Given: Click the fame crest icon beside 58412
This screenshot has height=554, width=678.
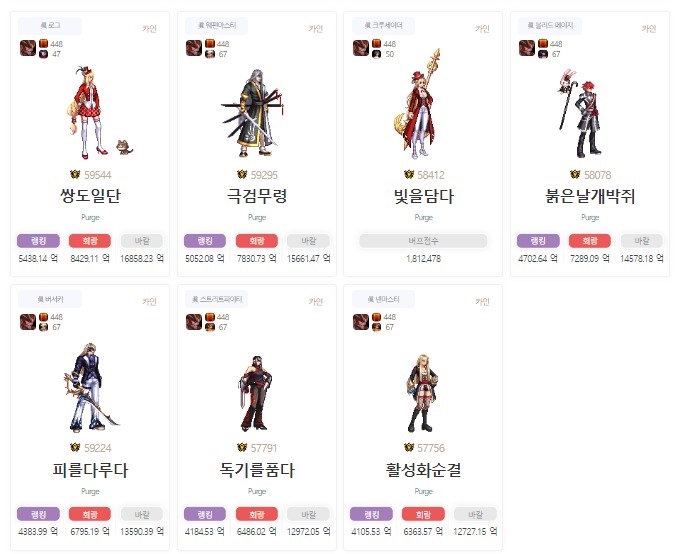Looking at the screenshot, I should (x=409, y=174).
